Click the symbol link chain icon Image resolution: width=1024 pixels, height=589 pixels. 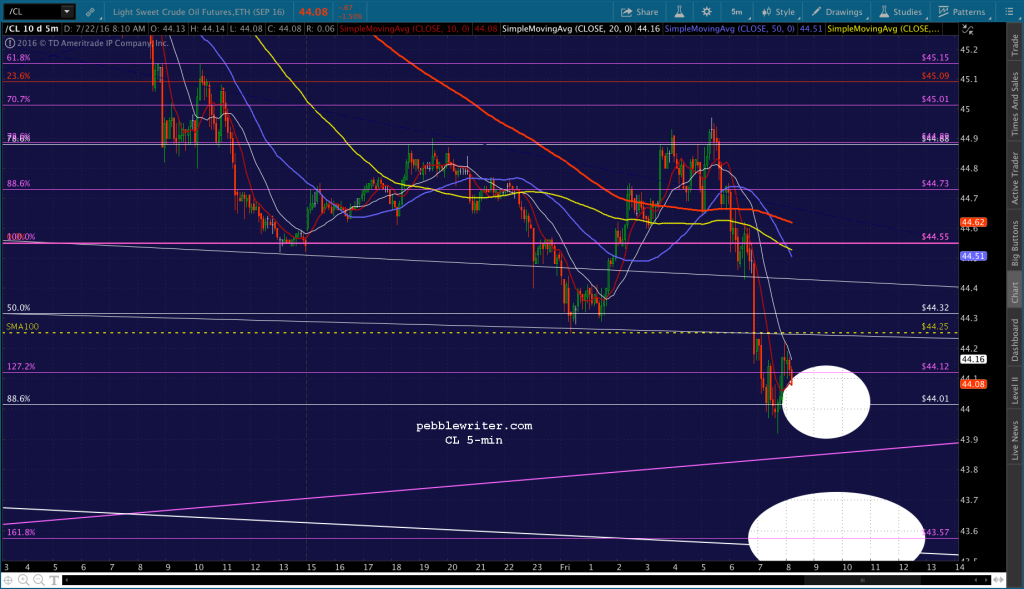(90, 12)
